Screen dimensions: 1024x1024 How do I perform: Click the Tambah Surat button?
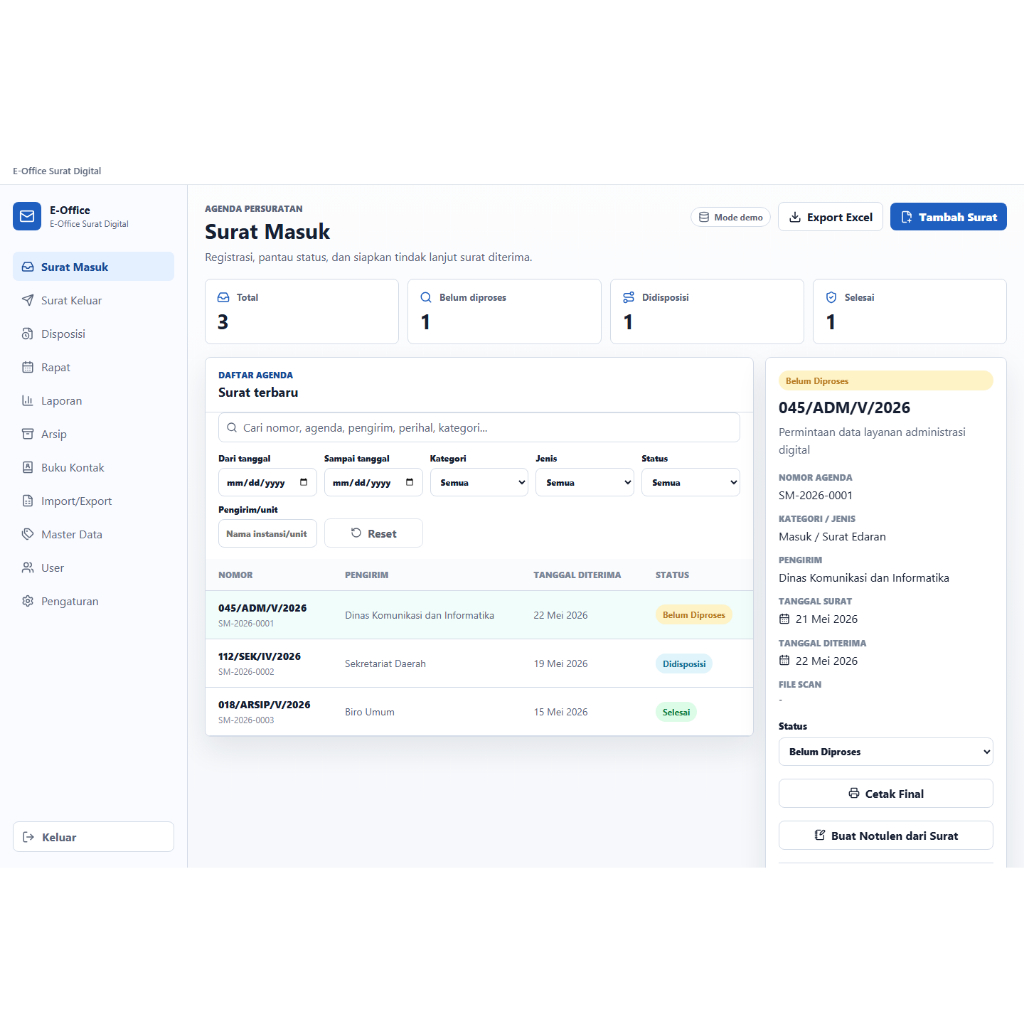[x=948, y=217]
